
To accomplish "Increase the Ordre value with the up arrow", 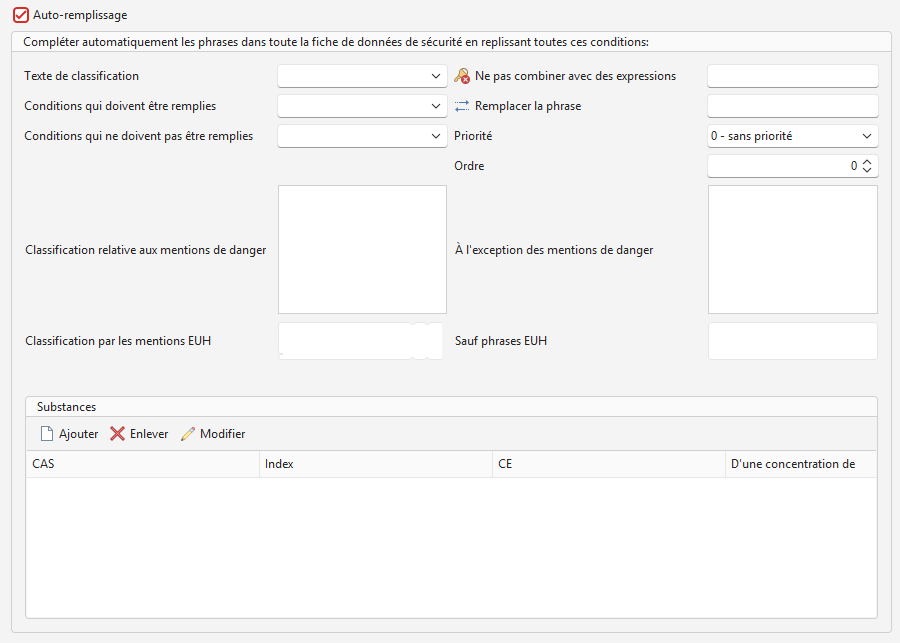I will [867, 162].
